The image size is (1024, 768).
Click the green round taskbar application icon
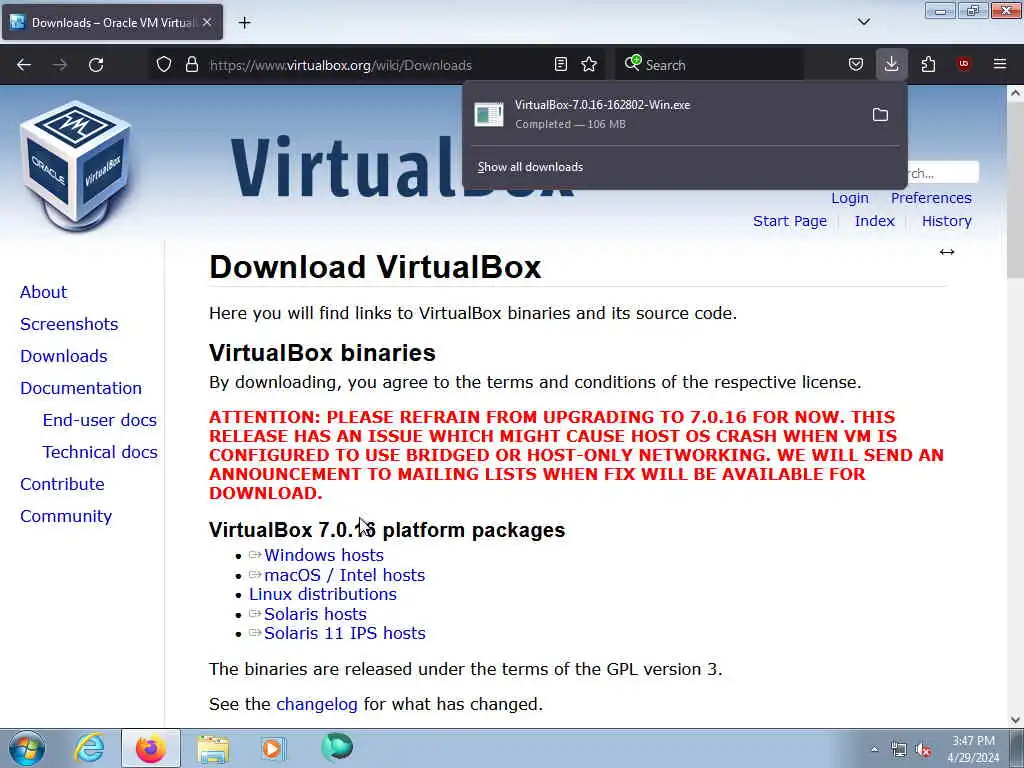pos(337,747)
